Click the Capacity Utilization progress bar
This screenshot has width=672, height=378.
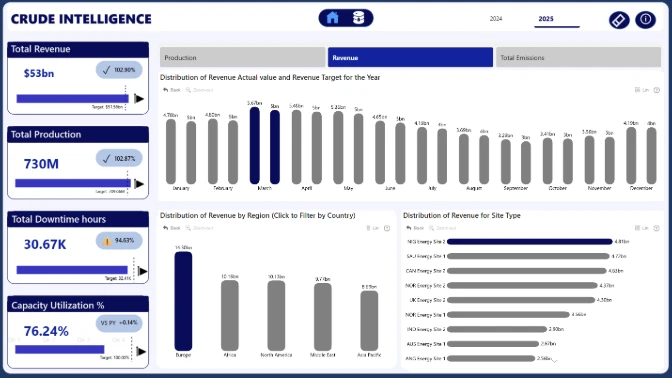point(60,350)
